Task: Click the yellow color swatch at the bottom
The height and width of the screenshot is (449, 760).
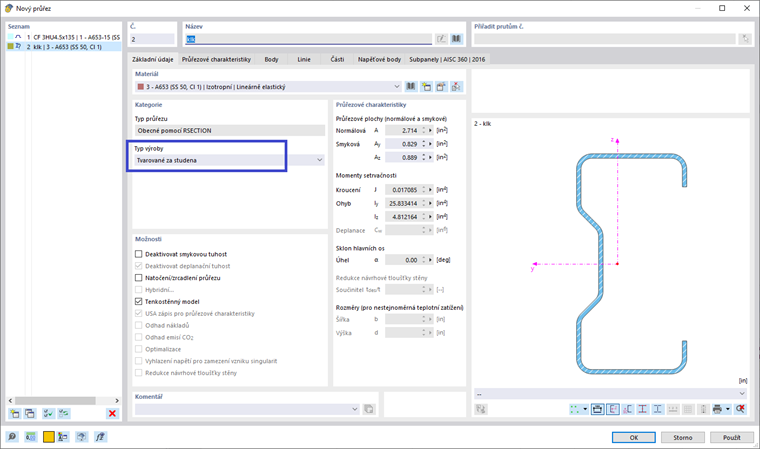Action: pos(48,437)
